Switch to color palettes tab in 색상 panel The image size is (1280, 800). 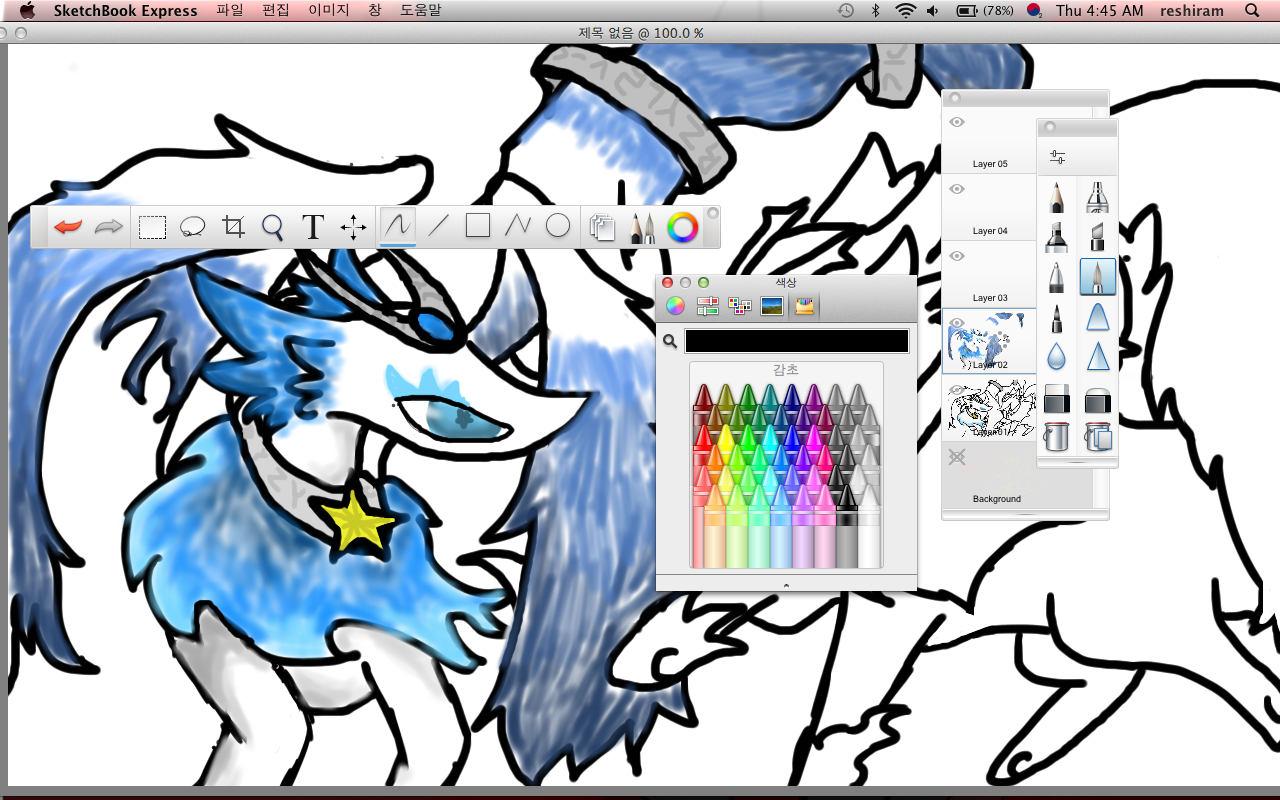pyautogui.click(x=740, y=306)
